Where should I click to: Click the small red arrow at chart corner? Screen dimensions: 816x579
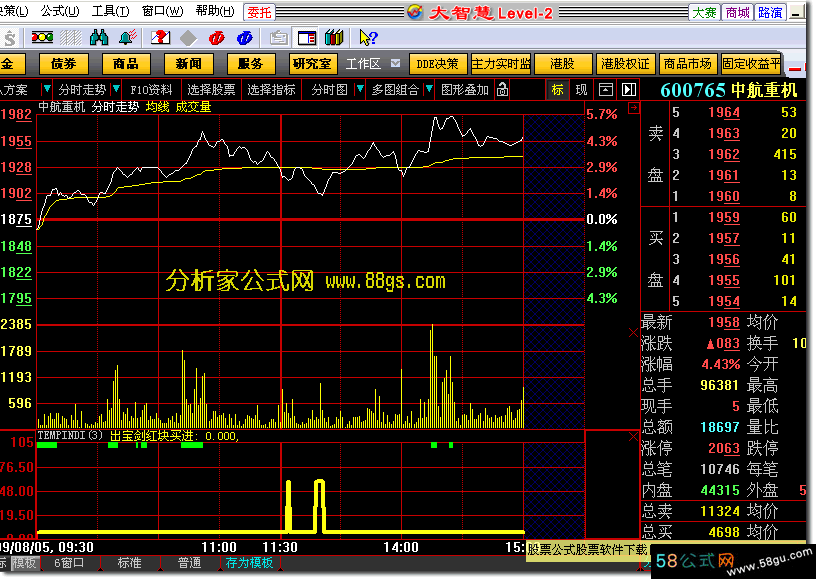coord(634,108)
